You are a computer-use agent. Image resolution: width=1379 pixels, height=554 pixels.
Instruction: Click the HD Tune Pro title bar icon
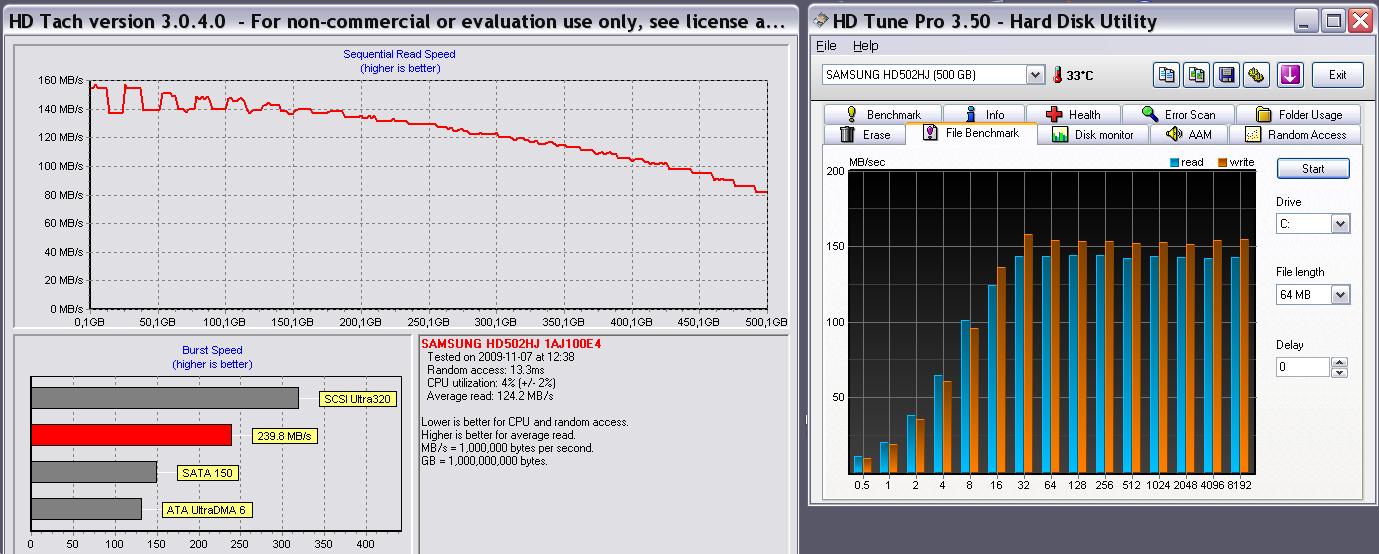[x=819, y=20]
